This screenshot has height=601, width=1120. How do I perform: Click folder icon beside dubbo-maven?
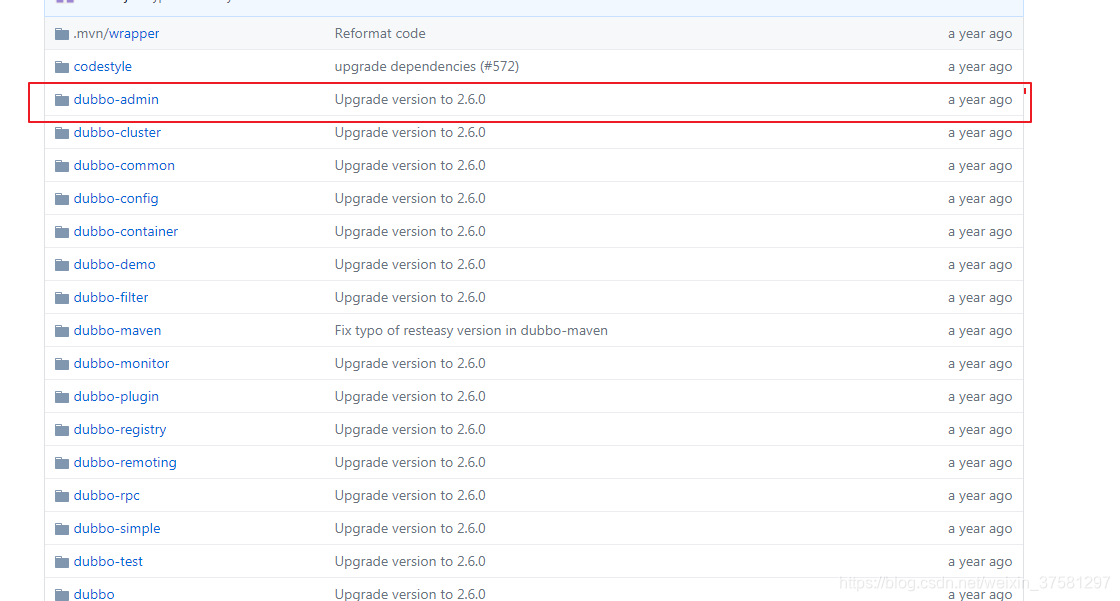tap(62, 331)
